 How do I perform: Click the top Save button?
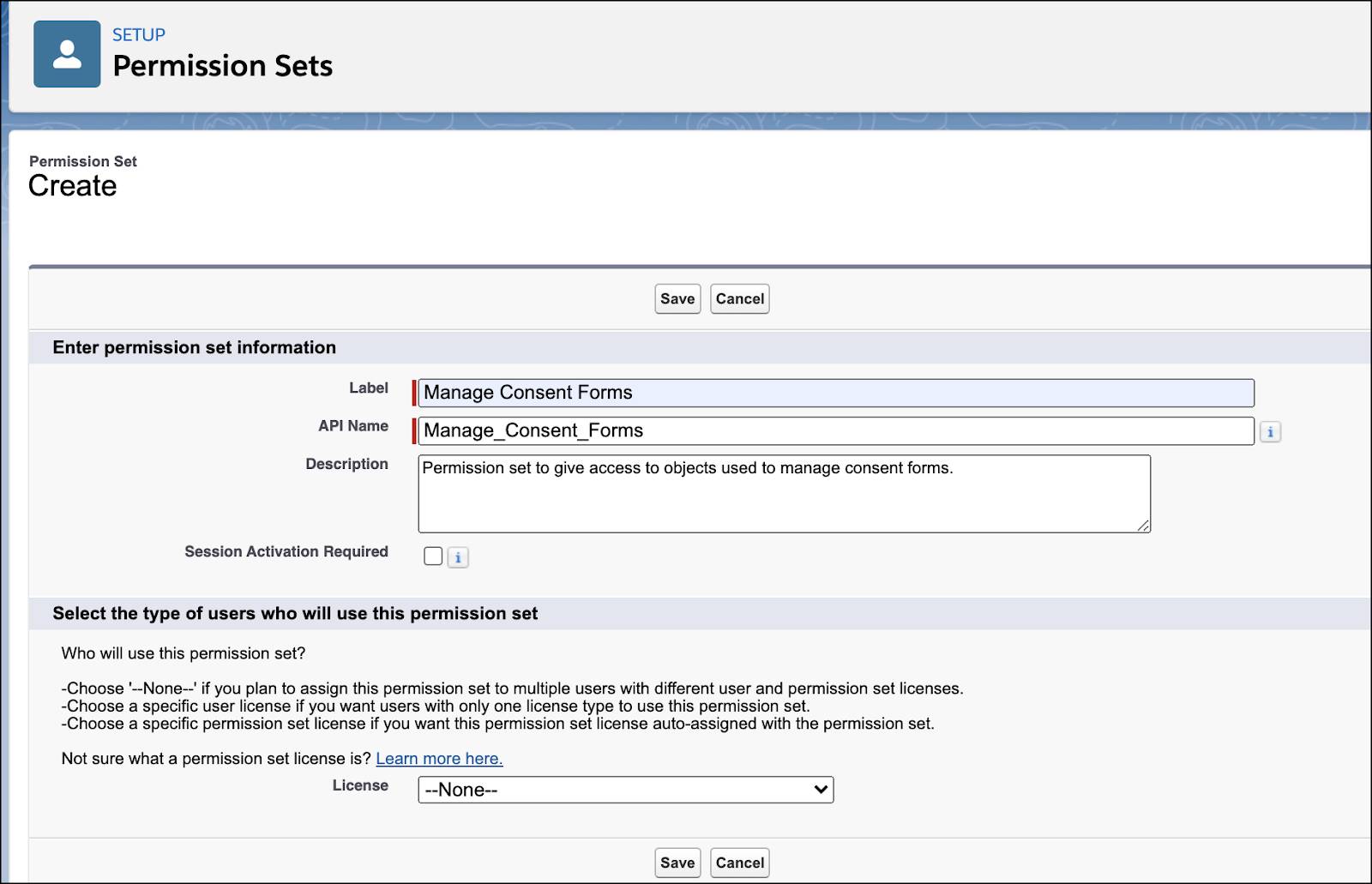pyautogui.click(x=677, y=298)
